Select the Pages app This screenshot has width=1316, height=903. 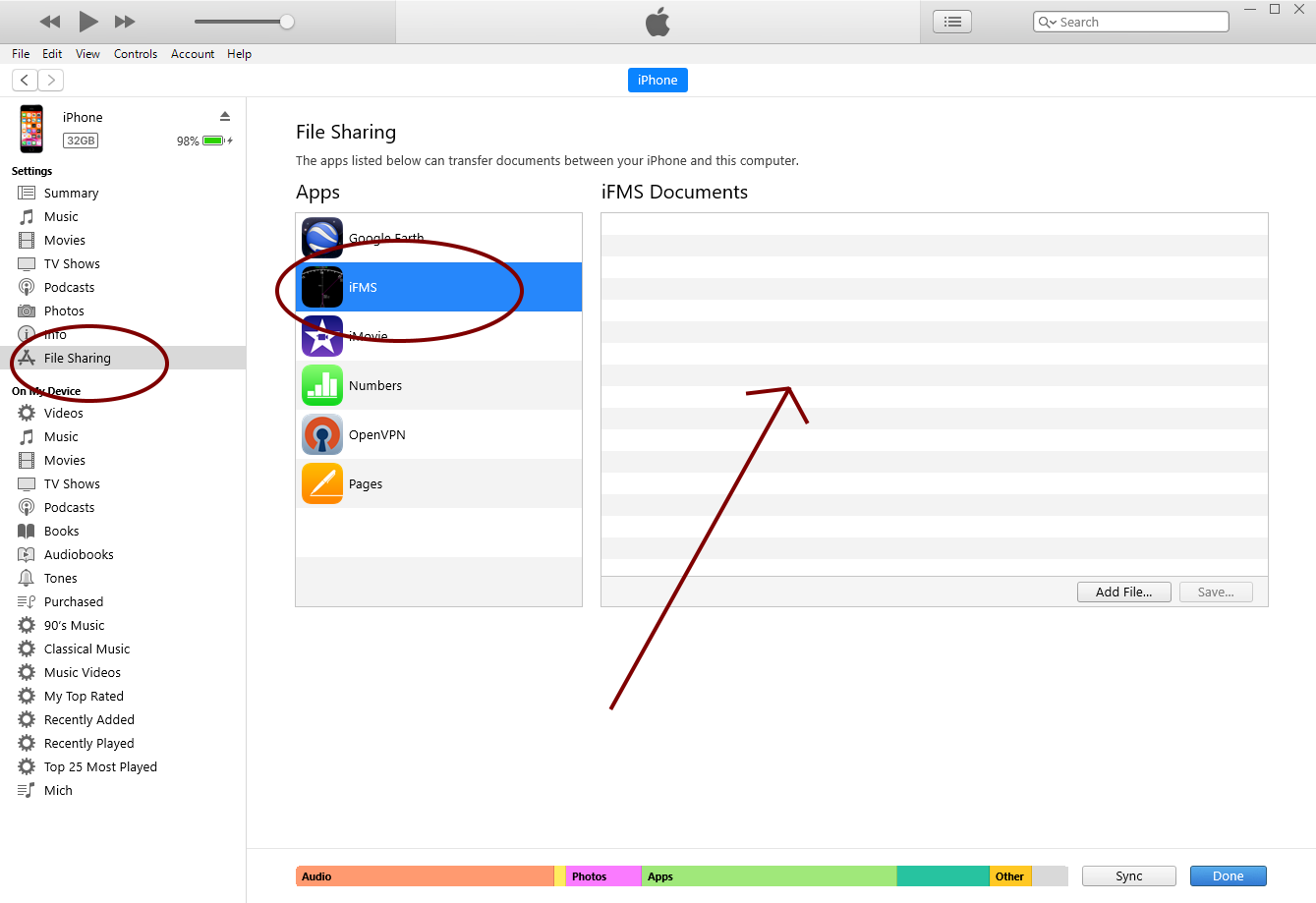tap(438, 483)
